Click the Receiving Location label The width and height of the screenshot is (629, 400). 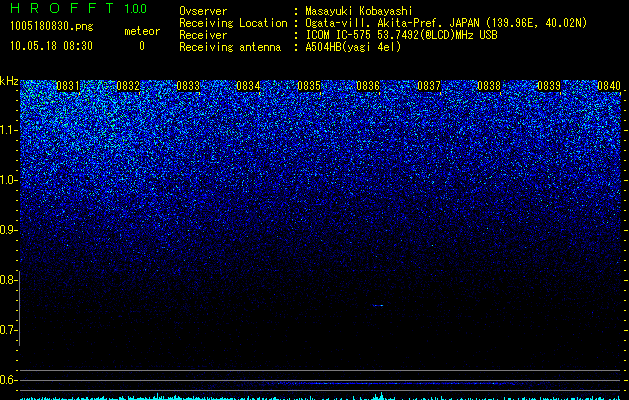(233, 23)
